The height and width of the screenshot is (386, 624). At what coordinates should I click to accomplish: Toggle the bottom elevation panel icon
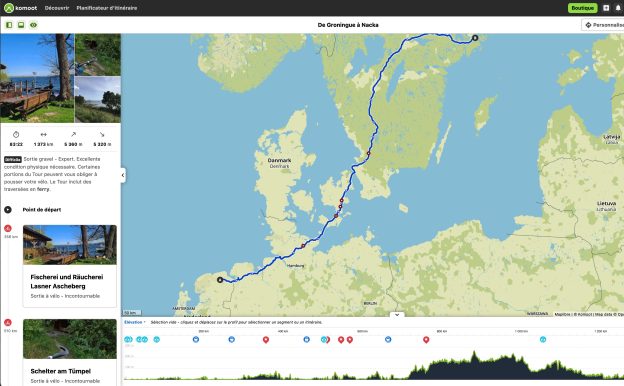pos(21,25)
